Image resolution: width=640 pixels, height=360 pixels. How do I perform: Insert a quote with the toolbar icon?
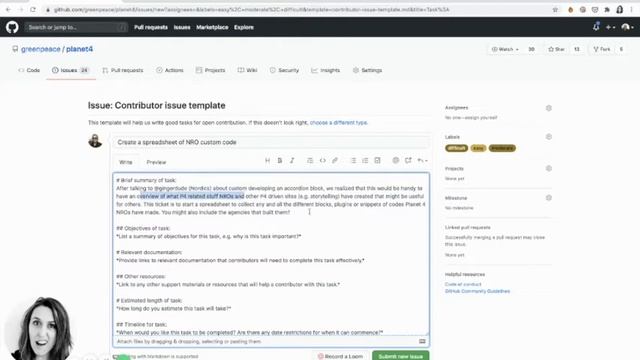[x=310, y=160]
